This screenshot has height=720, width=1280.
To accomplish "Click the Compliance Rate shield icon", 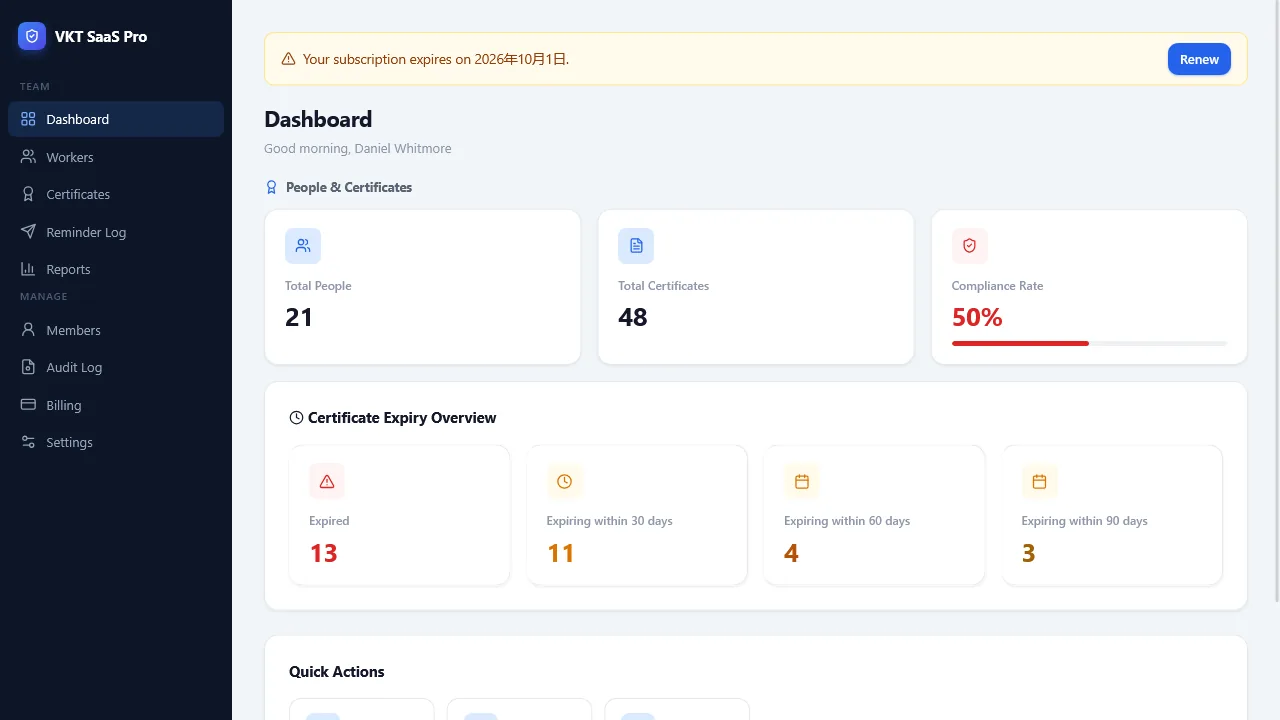I will (x=969, y=246).
